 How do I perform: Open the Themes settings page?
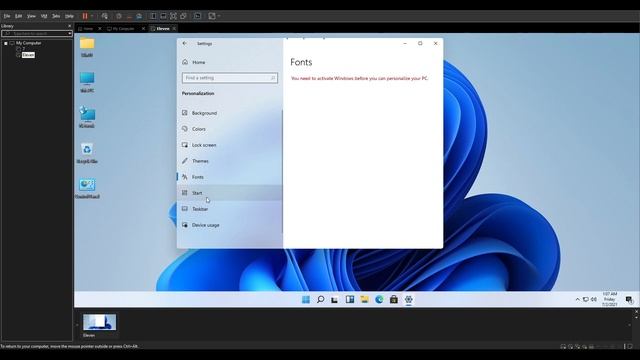229,161
